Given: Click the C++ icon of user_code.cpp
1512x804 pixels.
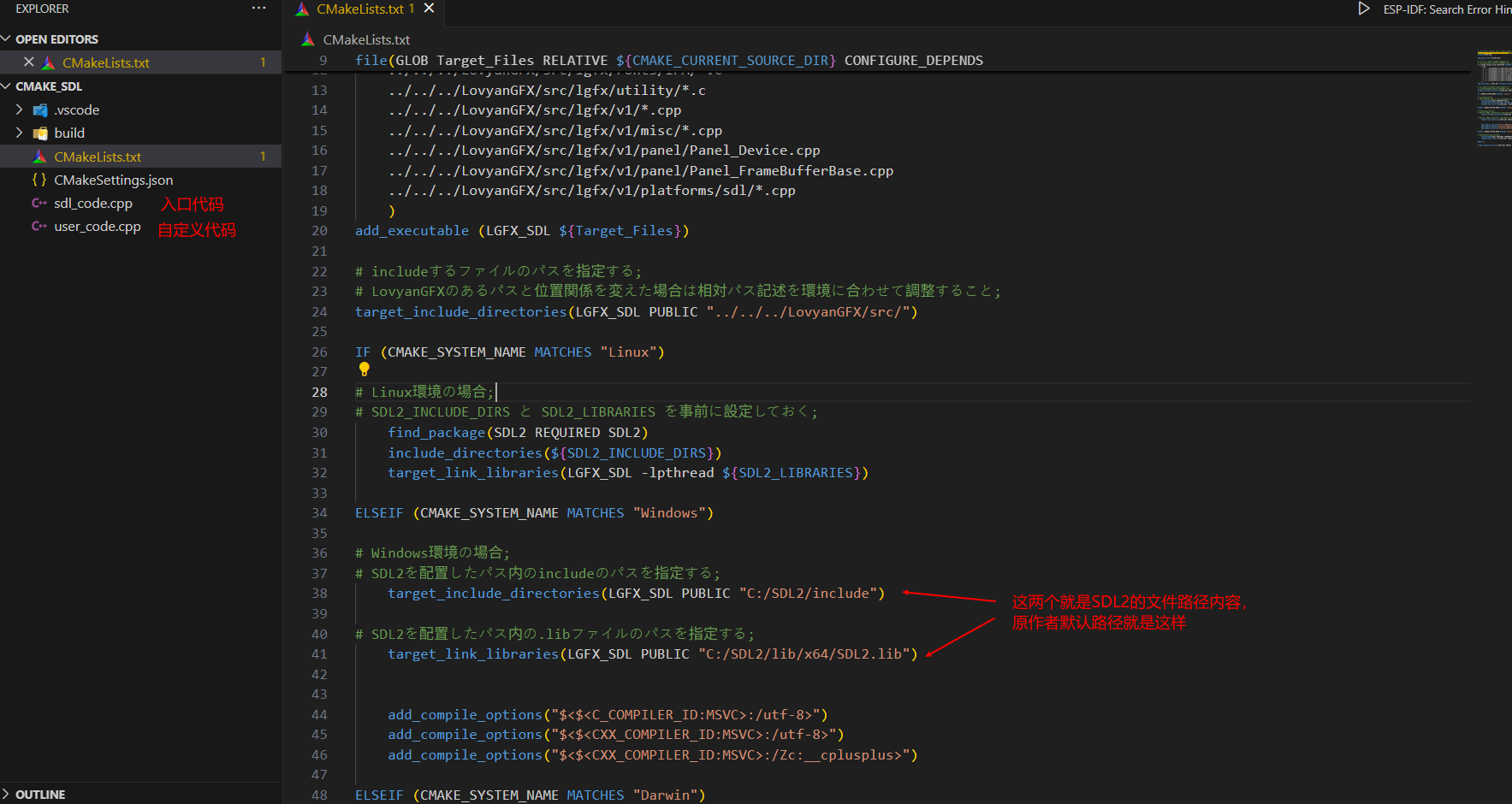Looking at the screenshot, I should (x=39, y=226).
